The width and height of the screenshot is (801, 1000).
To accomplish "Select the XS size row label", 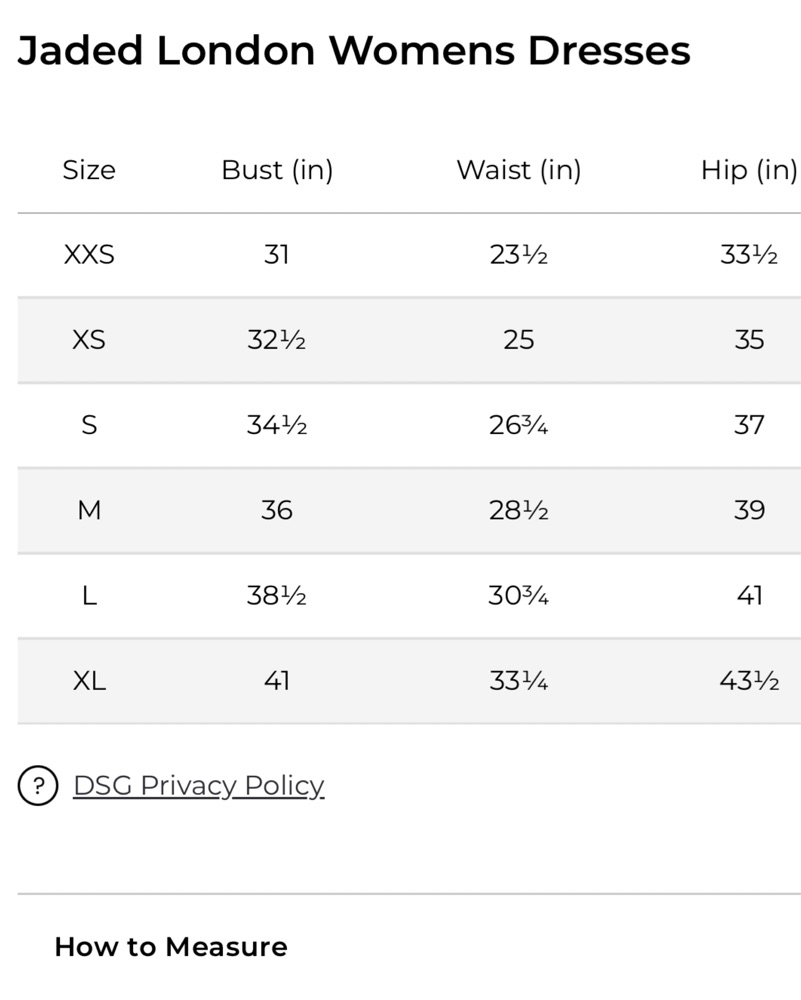I will click(x=89, y=340).
